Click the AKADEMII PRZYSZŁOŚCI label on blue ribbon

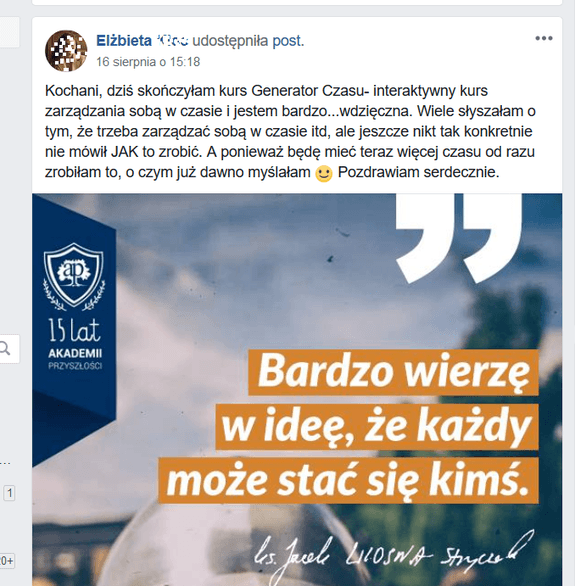point(75,358)
